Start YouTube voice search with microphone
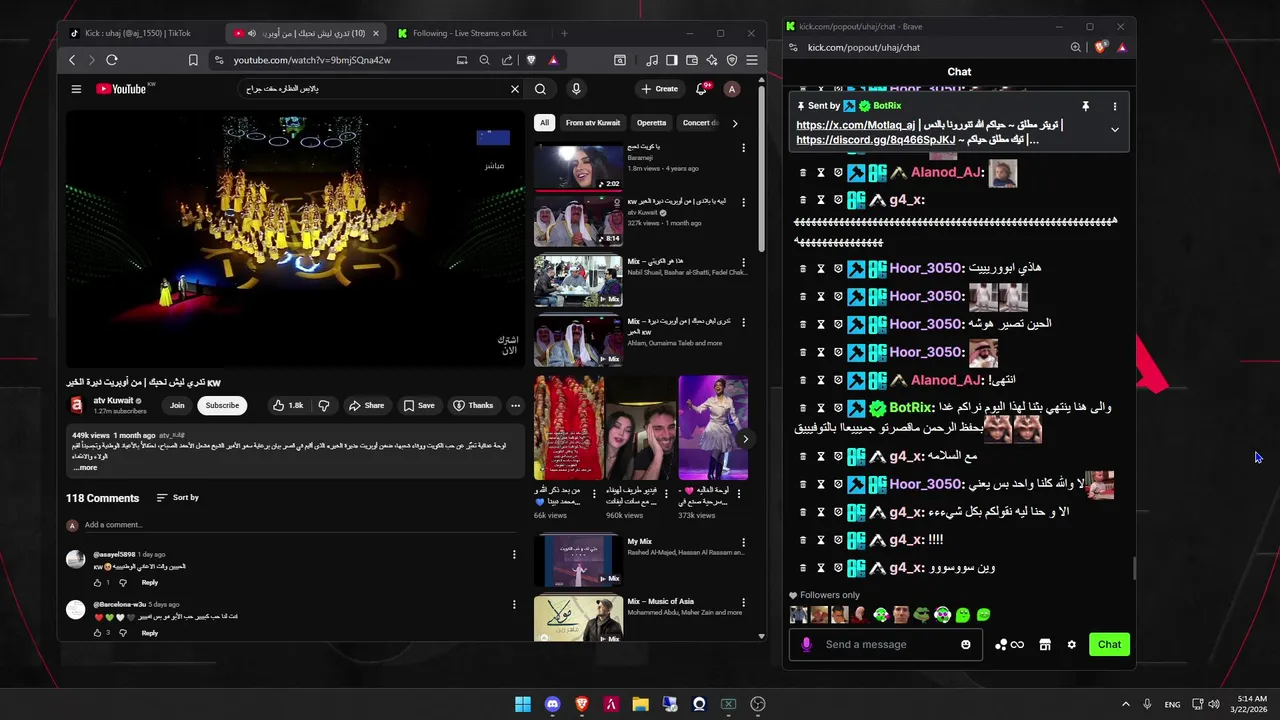1280x720 pixels. point(576,89)
